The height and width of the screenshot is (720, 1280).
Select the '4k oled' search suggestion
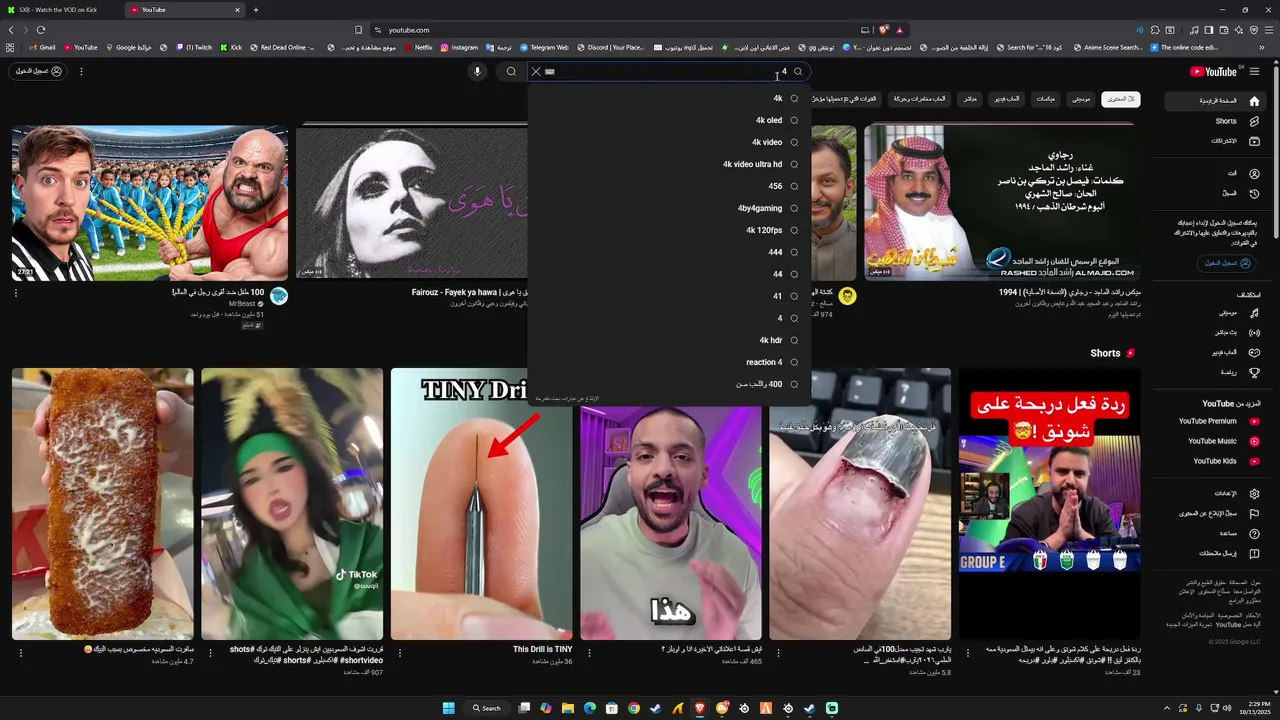(x=669, y=120)
